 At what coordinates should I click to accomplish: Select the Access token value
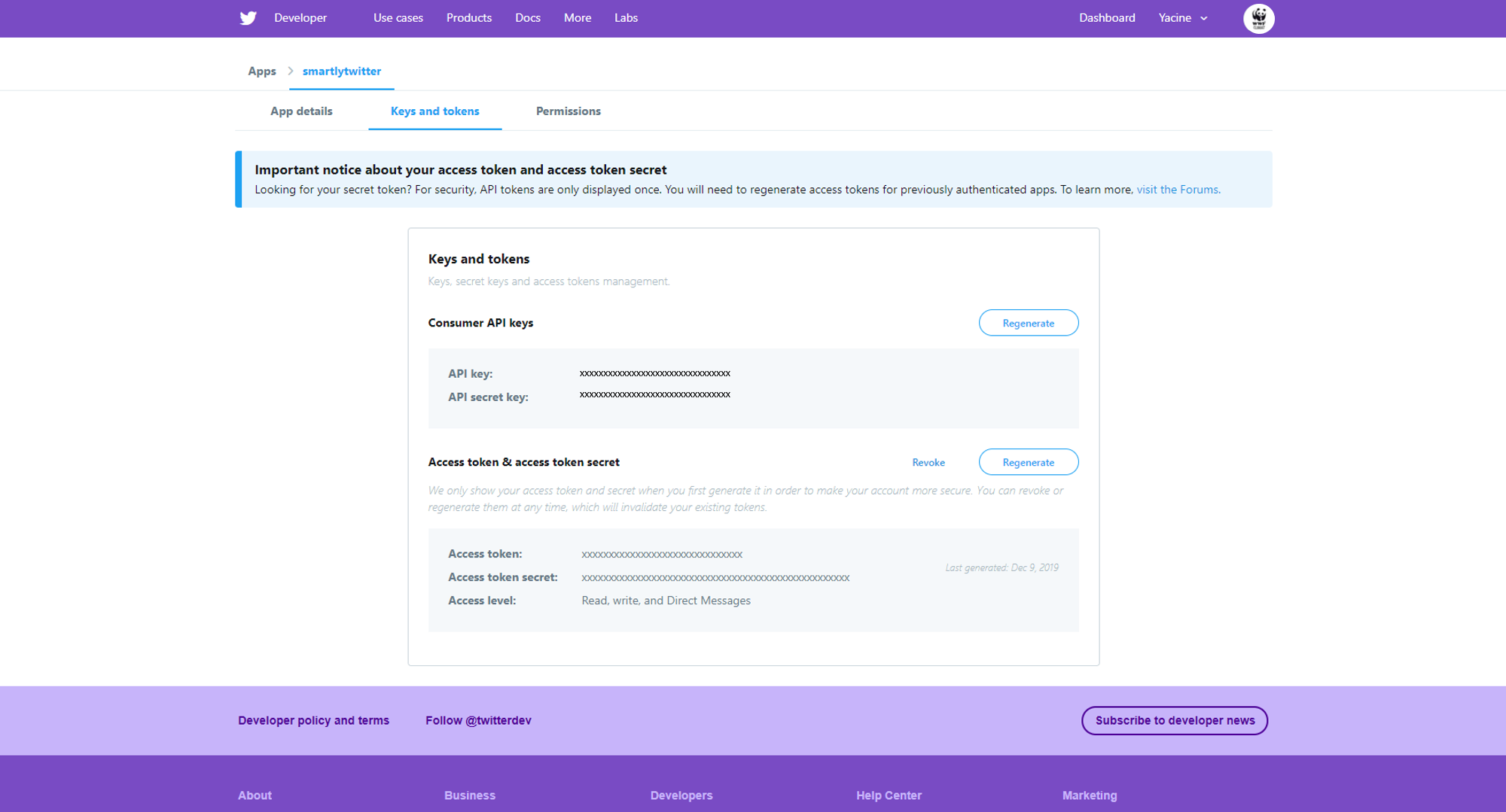(x=662, y=555)
